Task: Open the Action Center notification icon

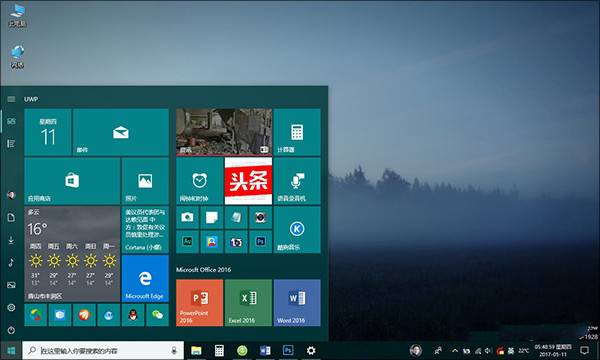Action: click(584, 350)
